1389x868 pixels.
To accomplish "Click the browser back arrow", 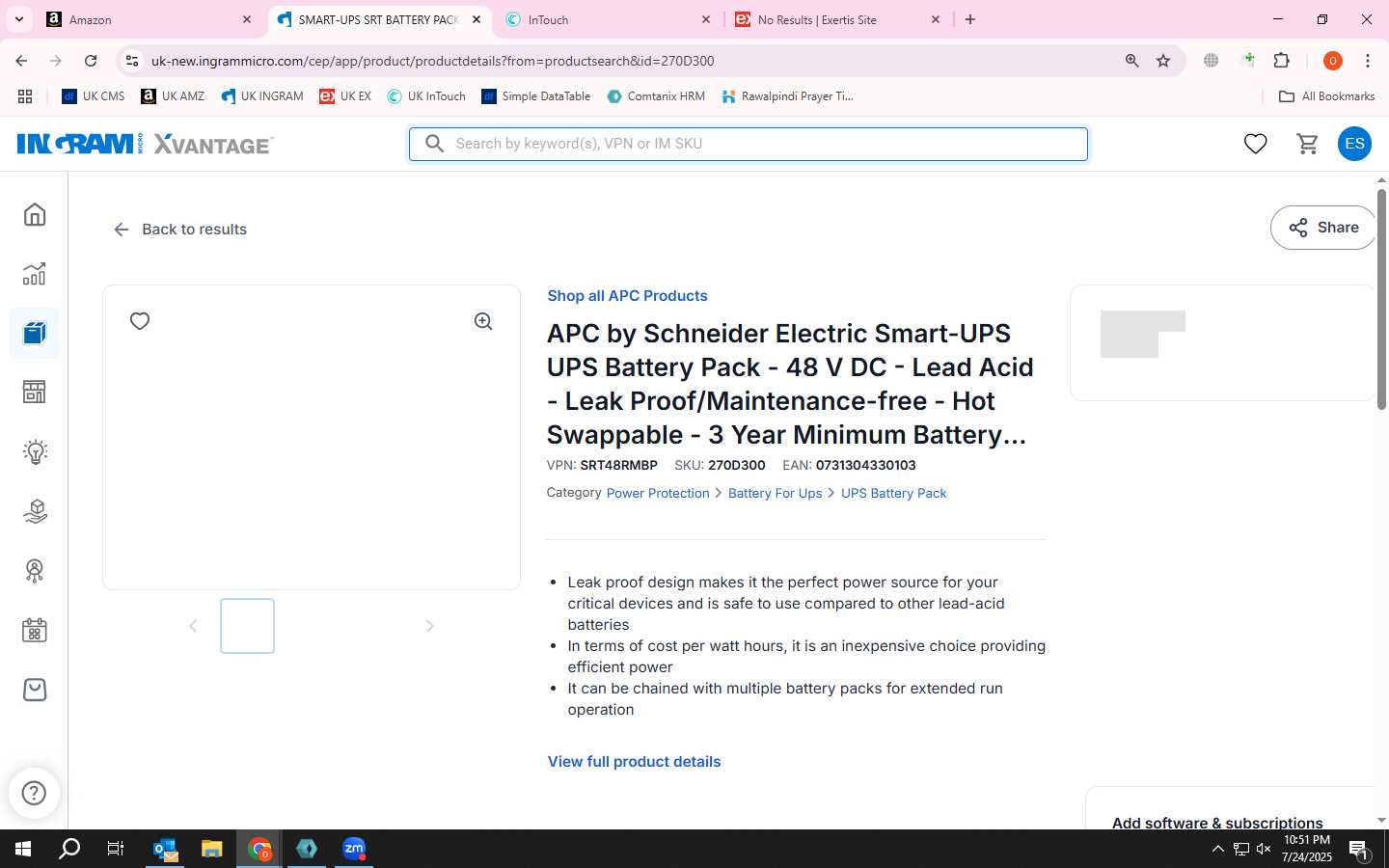I will [x=21, y=61].
